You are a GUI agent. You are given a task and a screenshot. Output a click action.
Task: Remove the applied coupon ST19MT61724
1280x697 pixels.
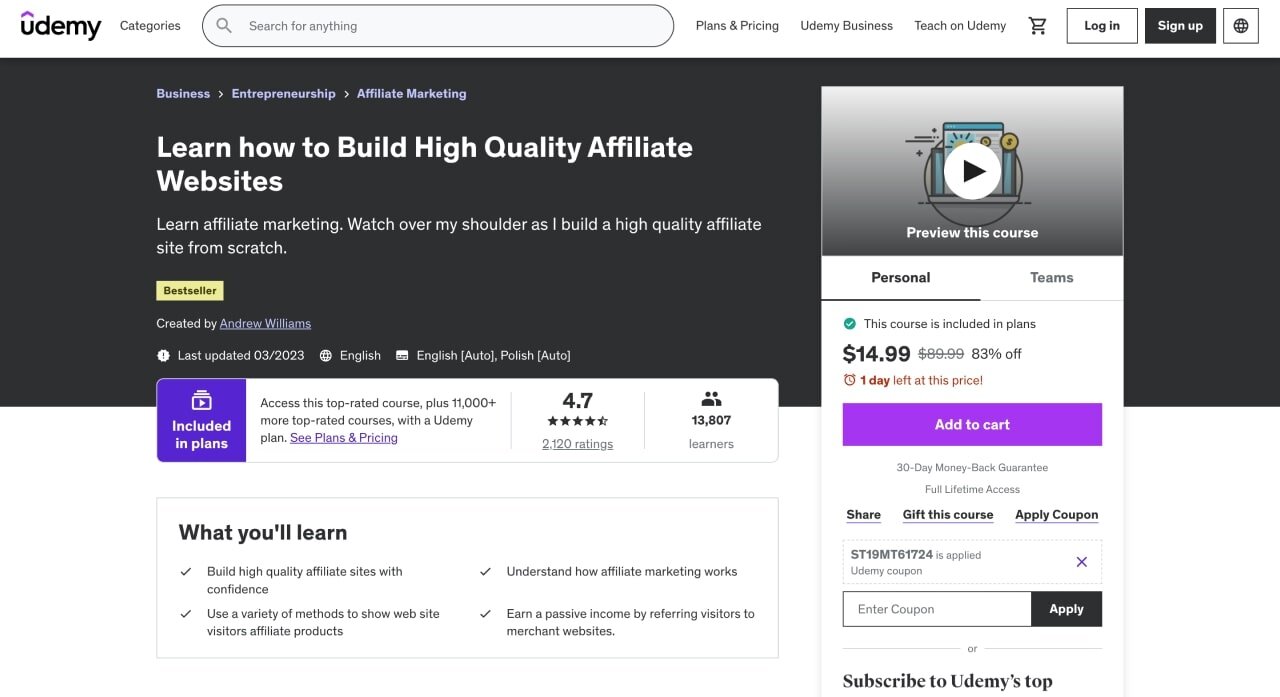(x=1081, y=562)
